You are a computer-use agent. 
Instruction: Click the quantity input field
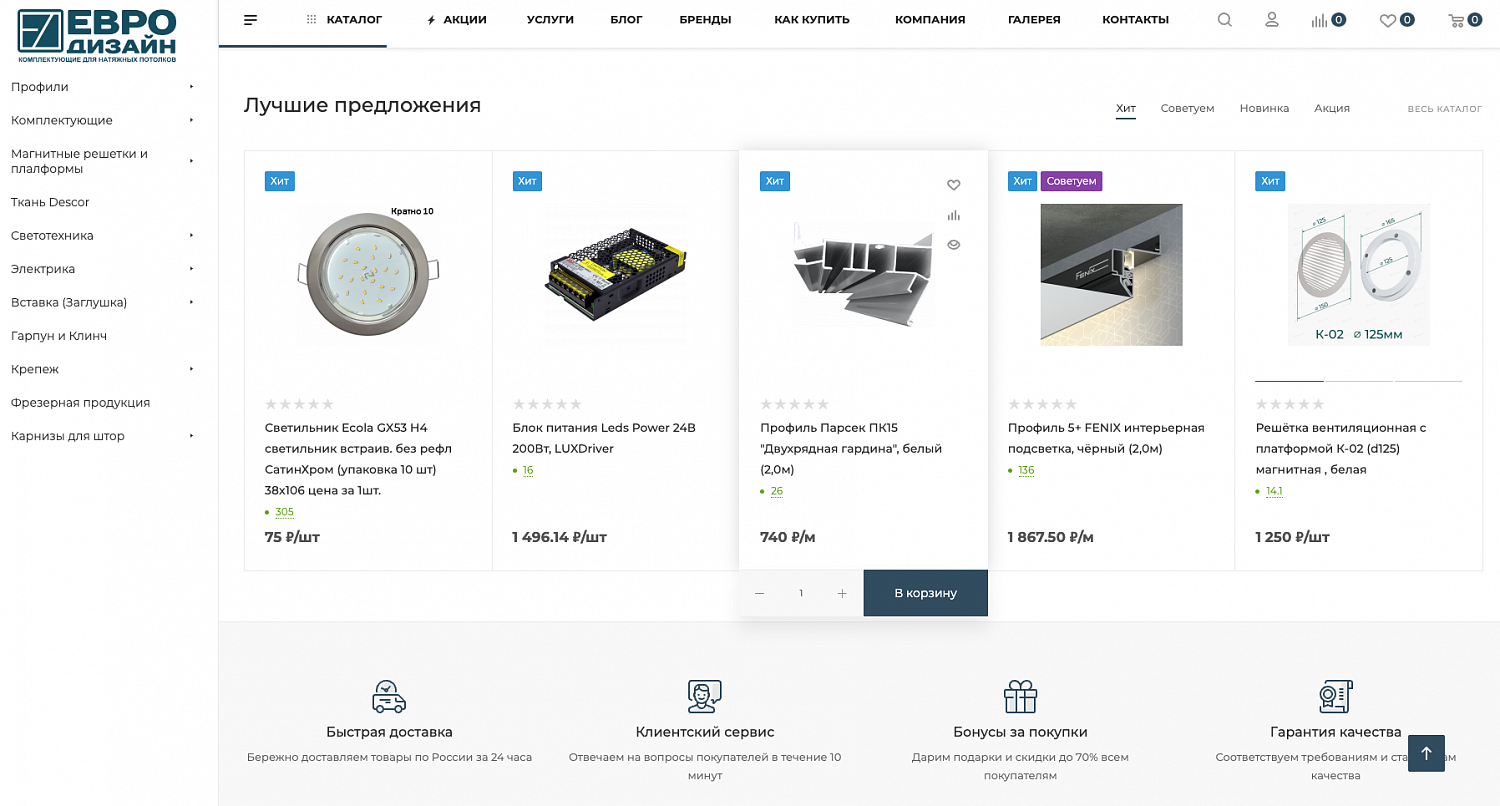click(x=801, y=593)
